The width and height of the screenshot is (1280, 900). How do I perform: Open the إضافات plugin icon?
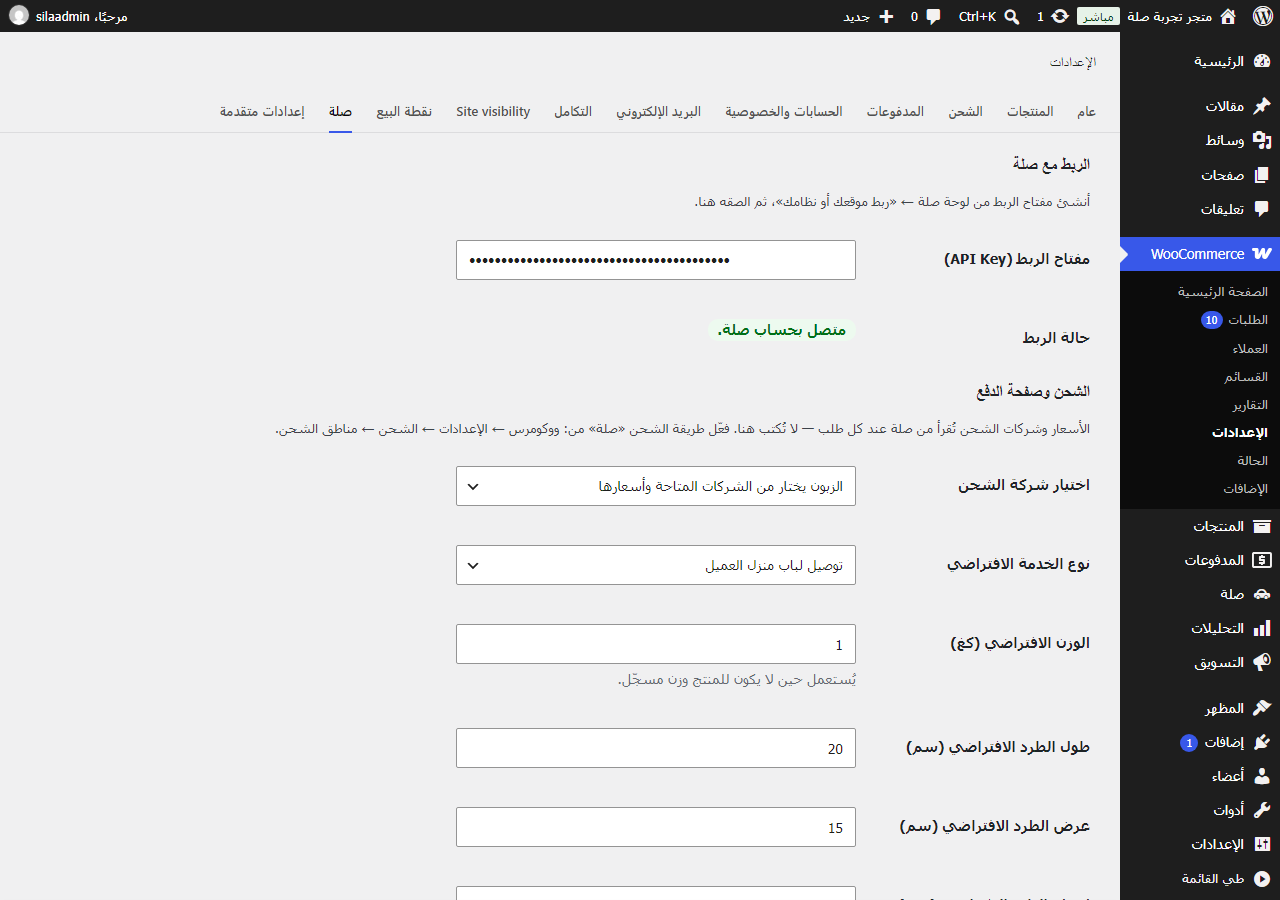tap(1262, 742)
